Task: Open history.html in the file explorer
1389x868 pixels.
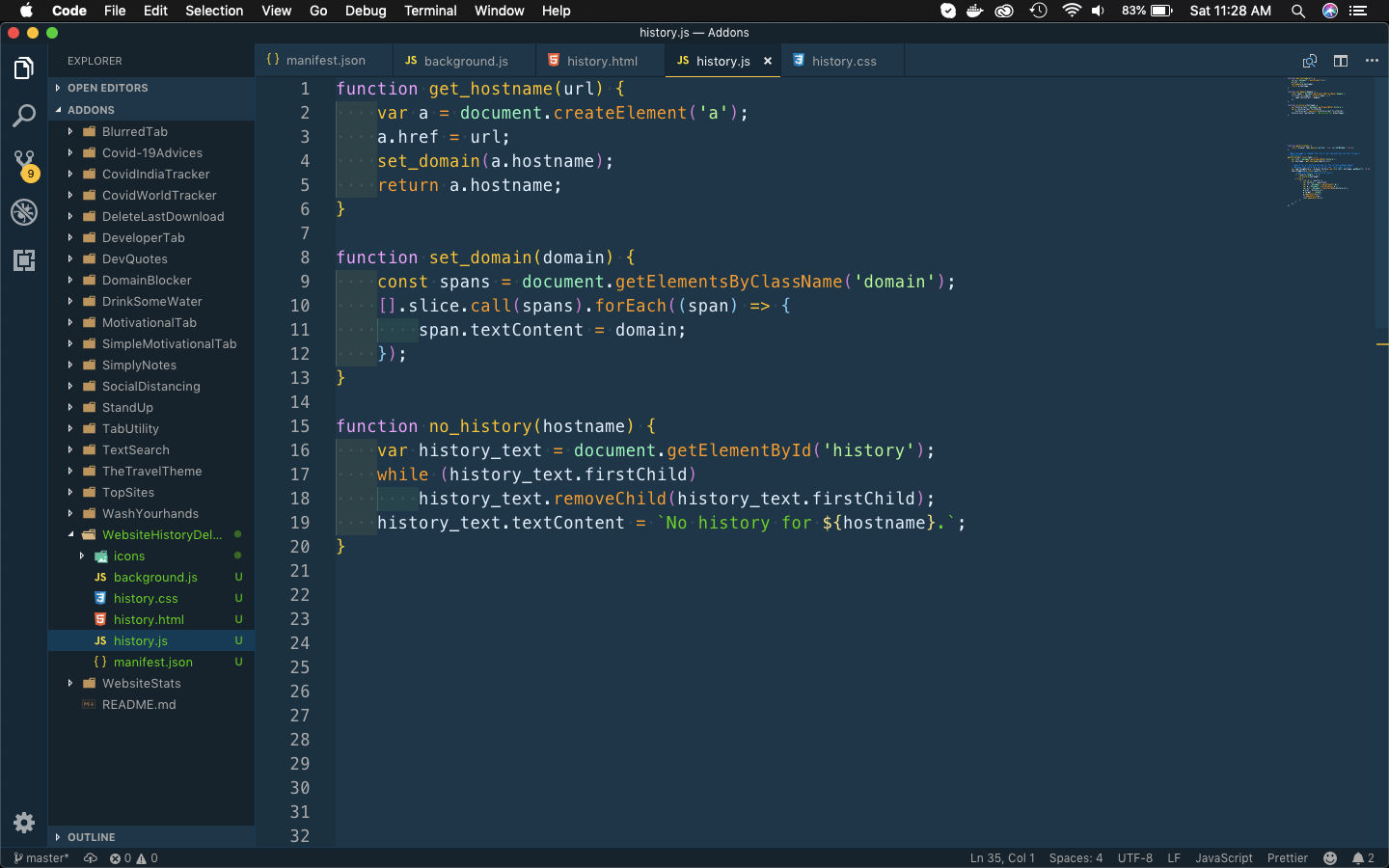Action: point(151,619)
